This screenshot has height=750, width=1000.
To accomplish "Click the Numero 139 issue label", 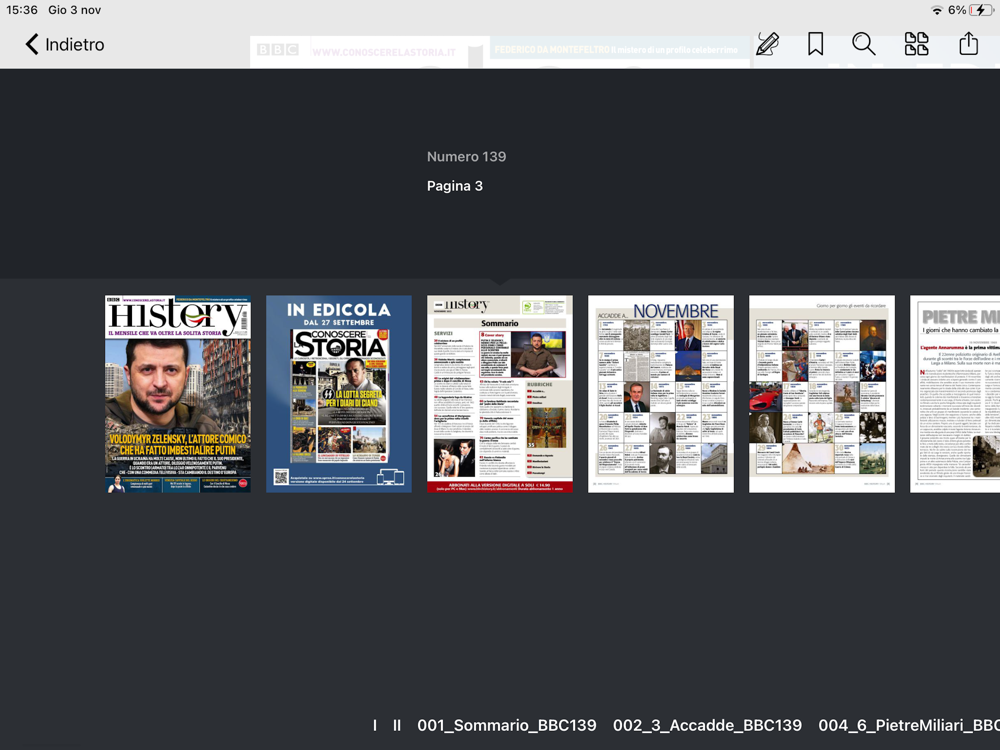I will (466, 157).
